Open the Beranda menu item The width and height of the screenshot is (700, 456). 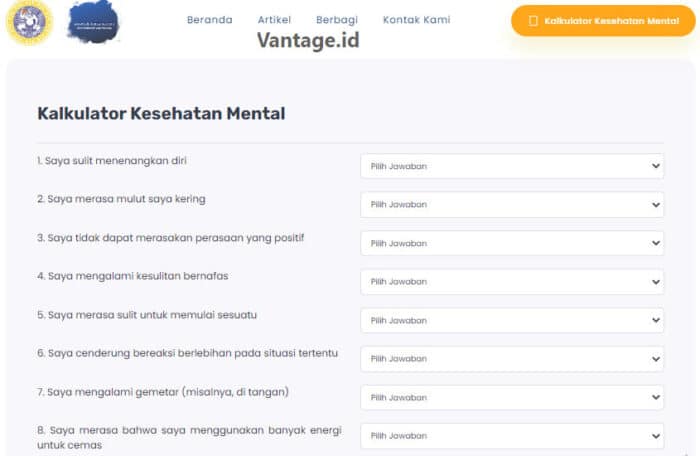tap(209, 20)
